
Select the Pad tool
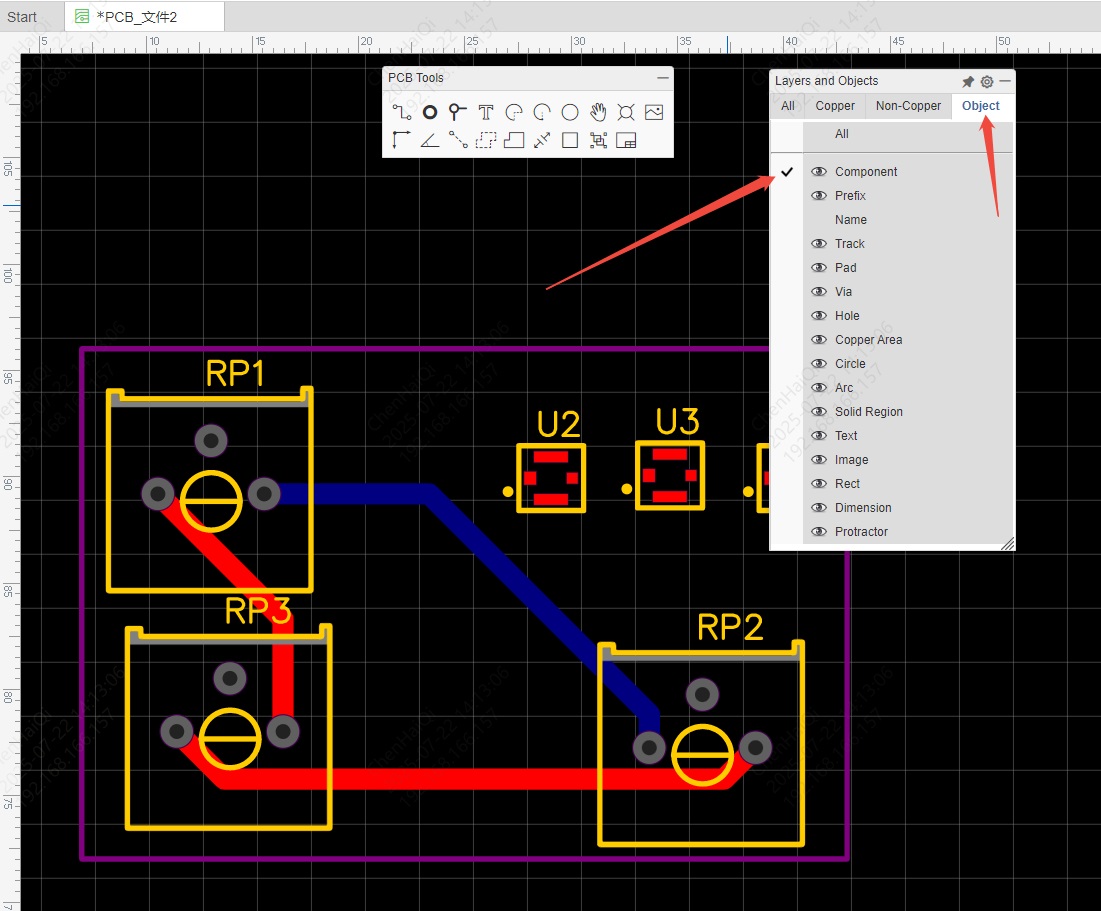tap(429, 112)
